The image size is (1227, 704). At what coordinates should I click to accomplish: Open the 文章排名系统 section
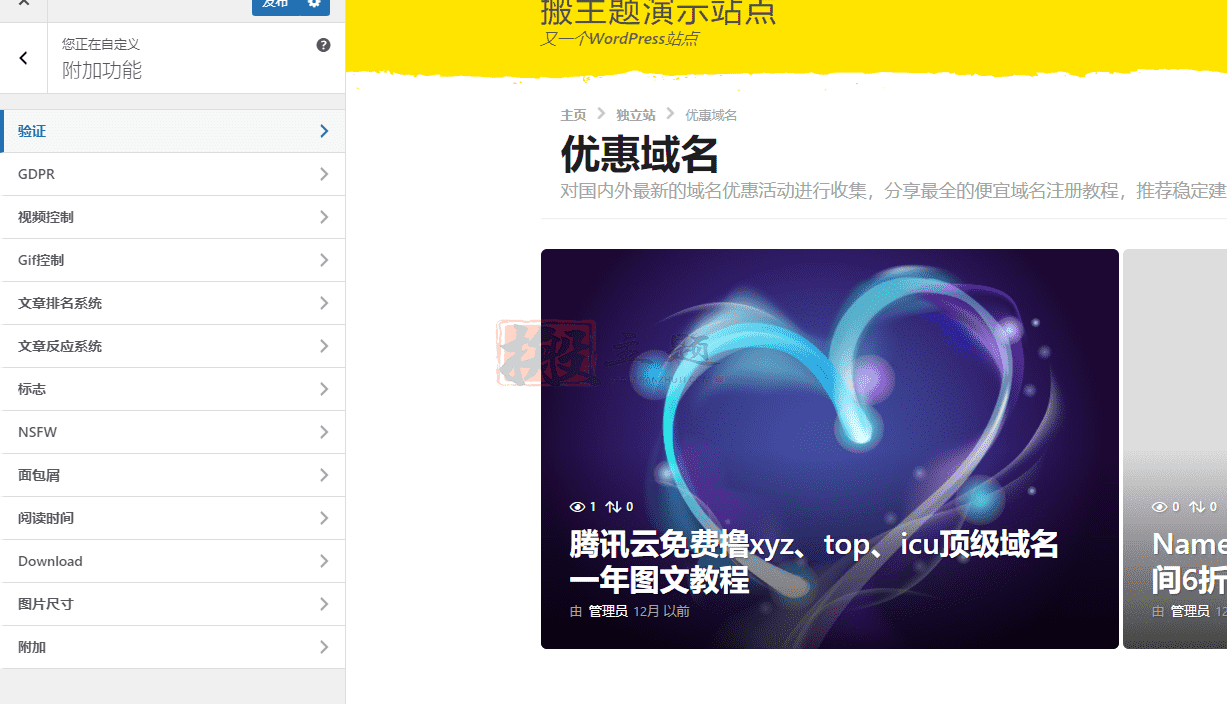coord(173,303)
